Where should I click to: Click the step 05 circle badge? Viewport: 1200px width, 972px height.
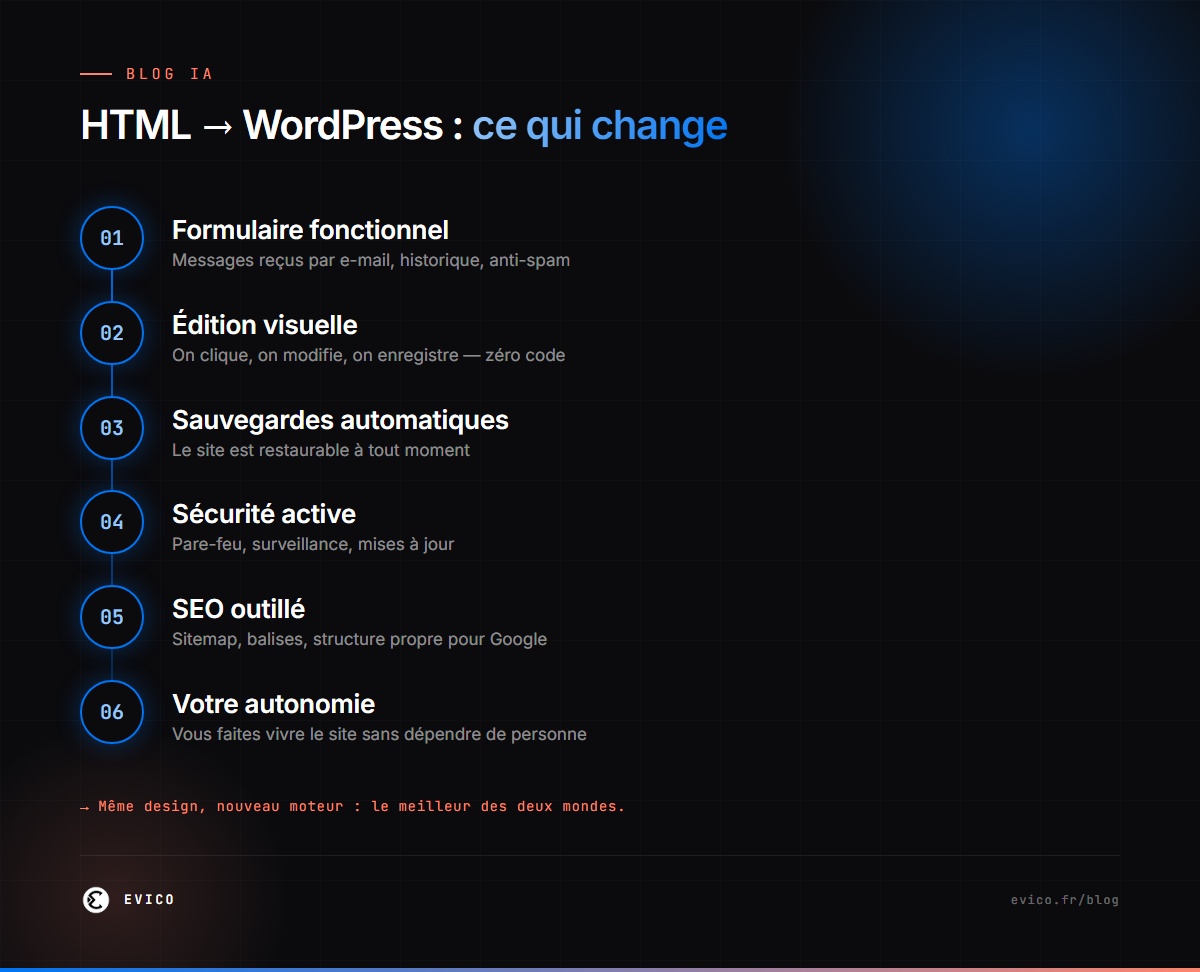point(112,617)
